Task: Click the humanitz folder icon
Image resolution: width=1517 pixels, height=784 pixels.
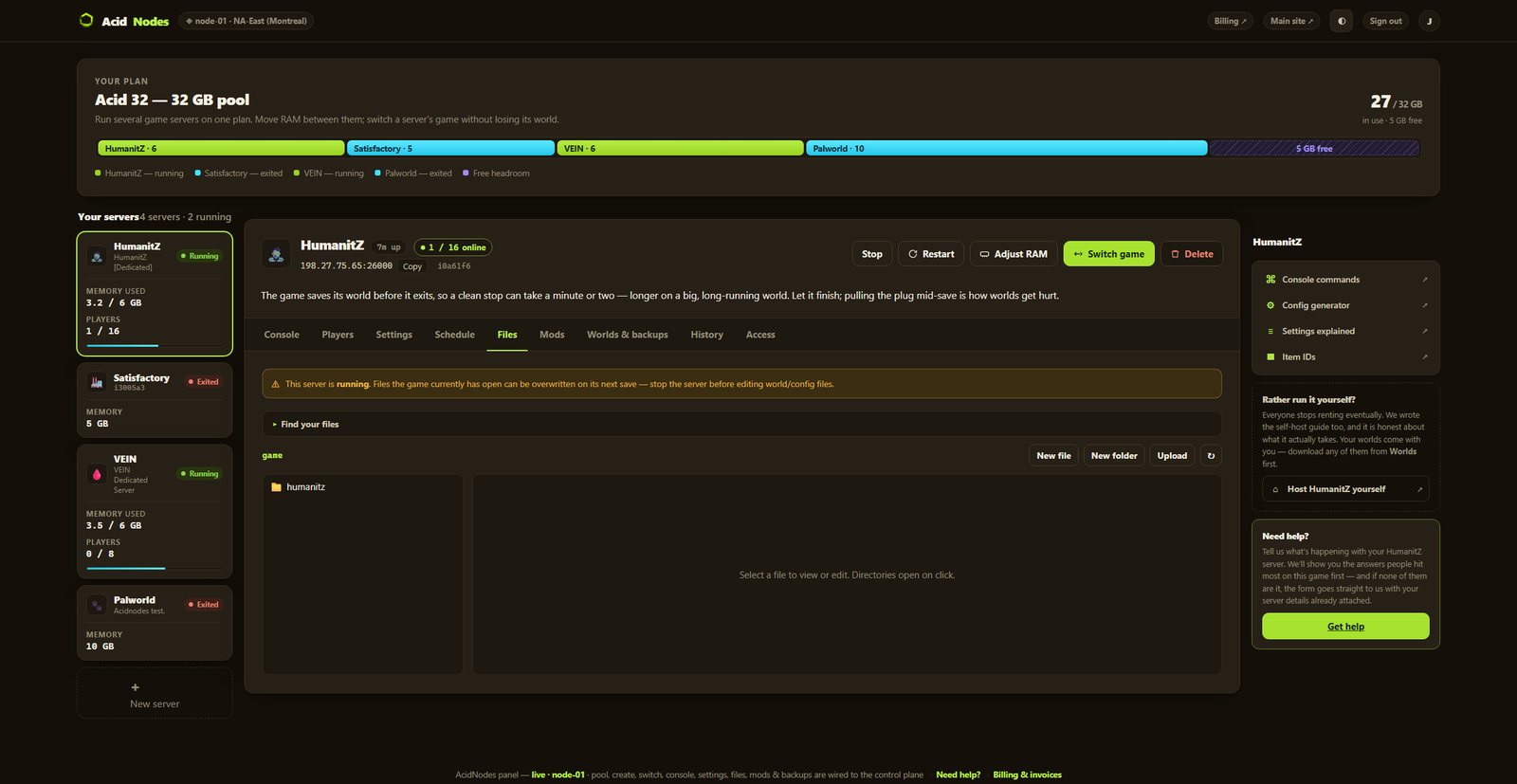Action: (277, 487)
